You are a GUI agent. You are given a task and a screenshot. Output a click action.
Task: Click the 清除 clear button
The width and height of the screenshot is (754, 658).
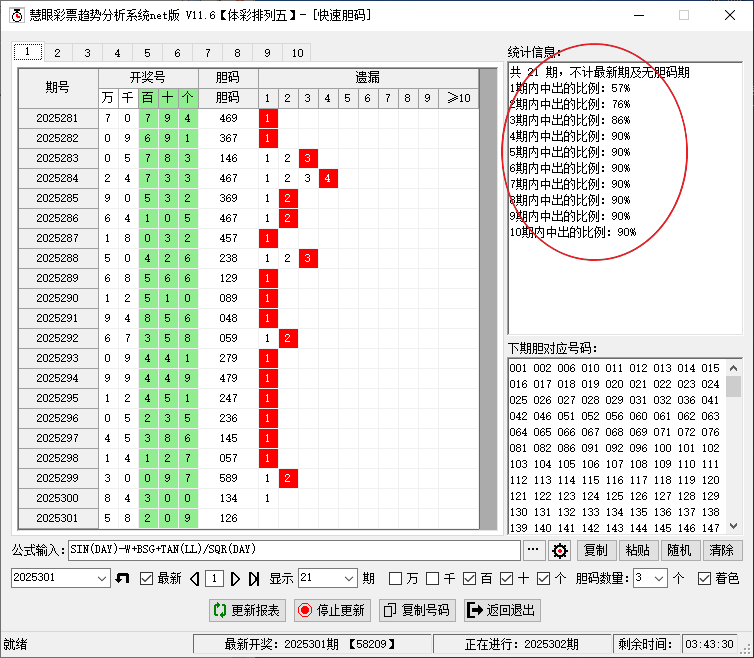[721, 551]
